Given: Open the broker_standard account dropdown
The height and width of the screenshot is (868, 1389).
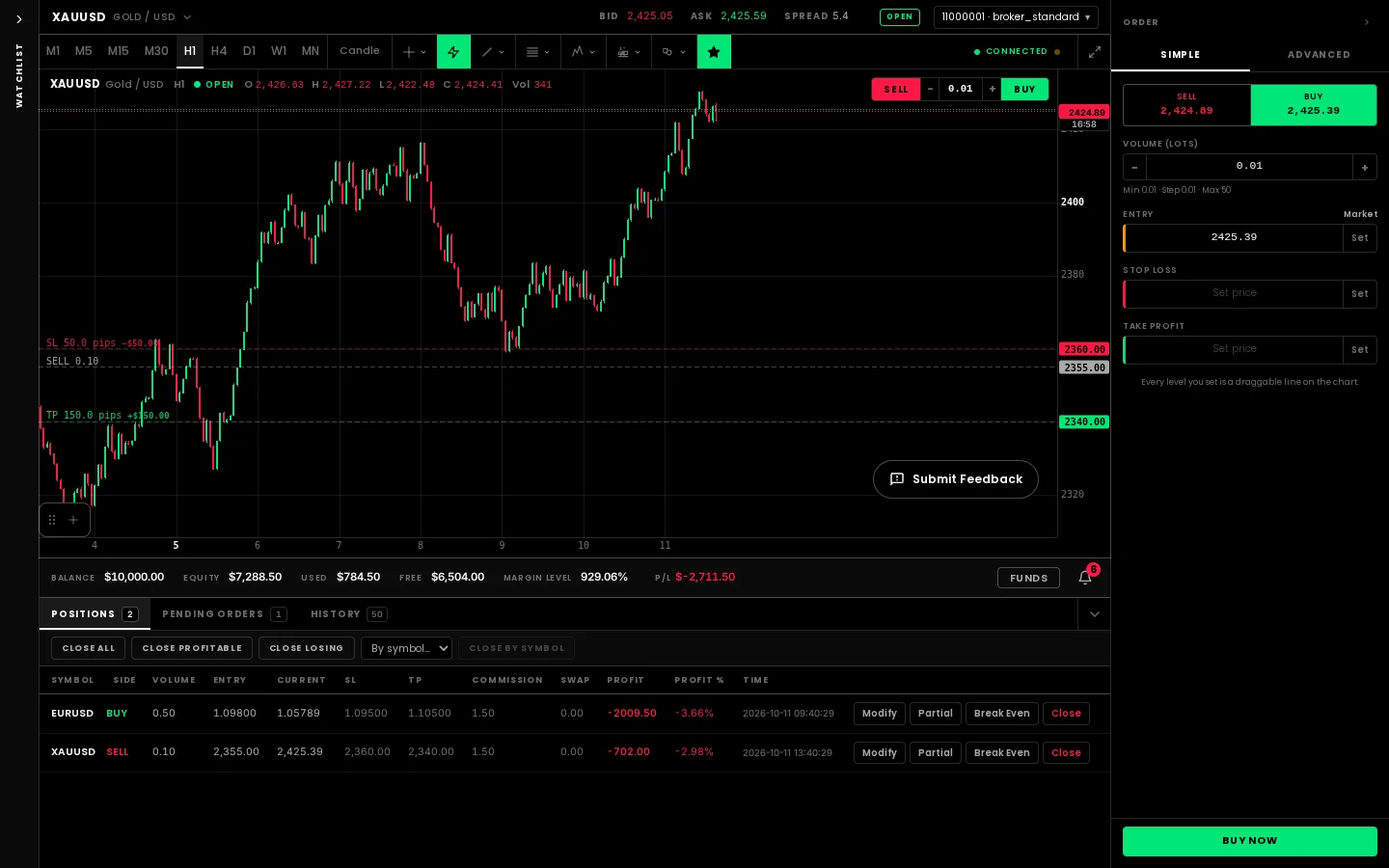Looking at the screenshot, I should [x=1016, y=17].
